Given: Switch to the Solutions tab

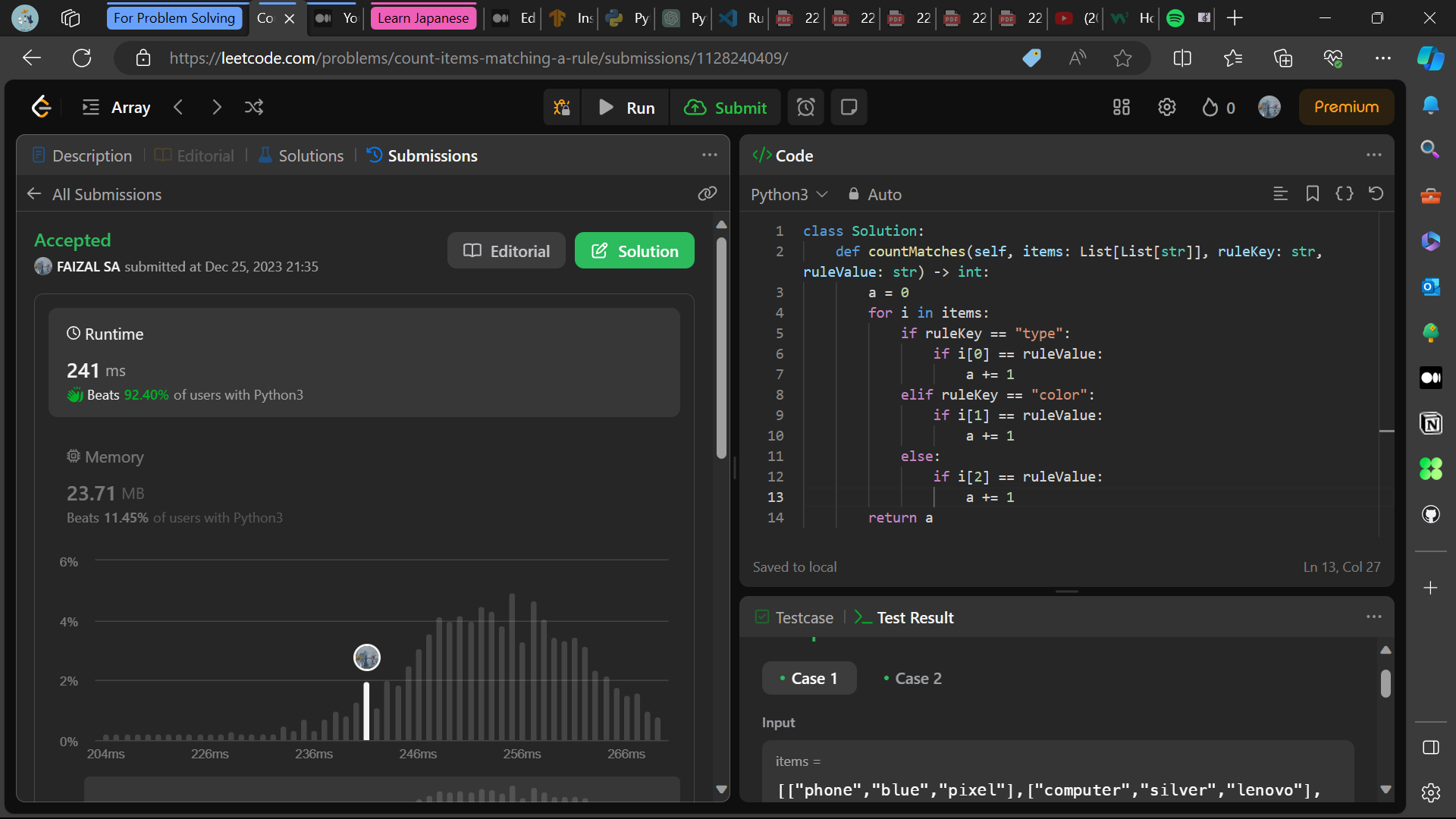Looking at the screenshot, I should (301, 155).
